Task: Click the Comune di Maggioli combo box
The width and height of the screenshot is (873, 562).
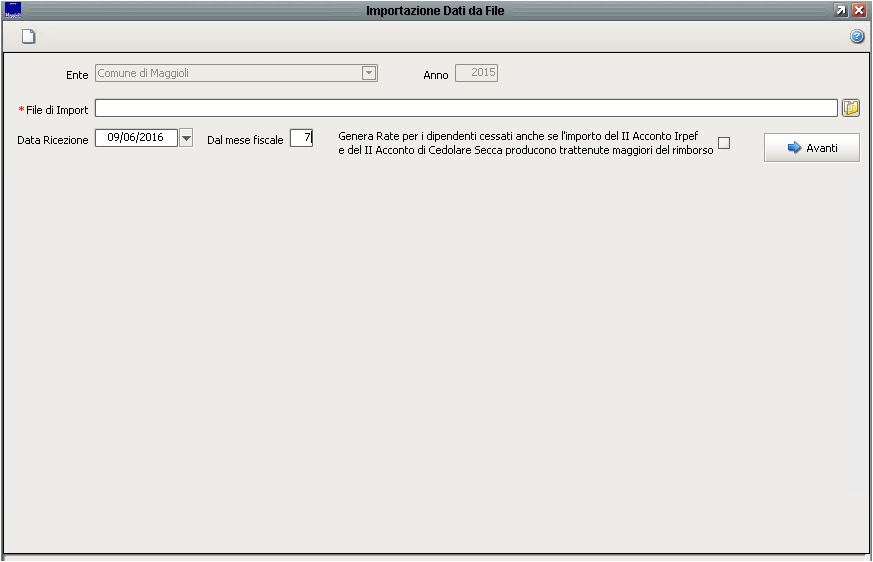Action: (236, 73)
